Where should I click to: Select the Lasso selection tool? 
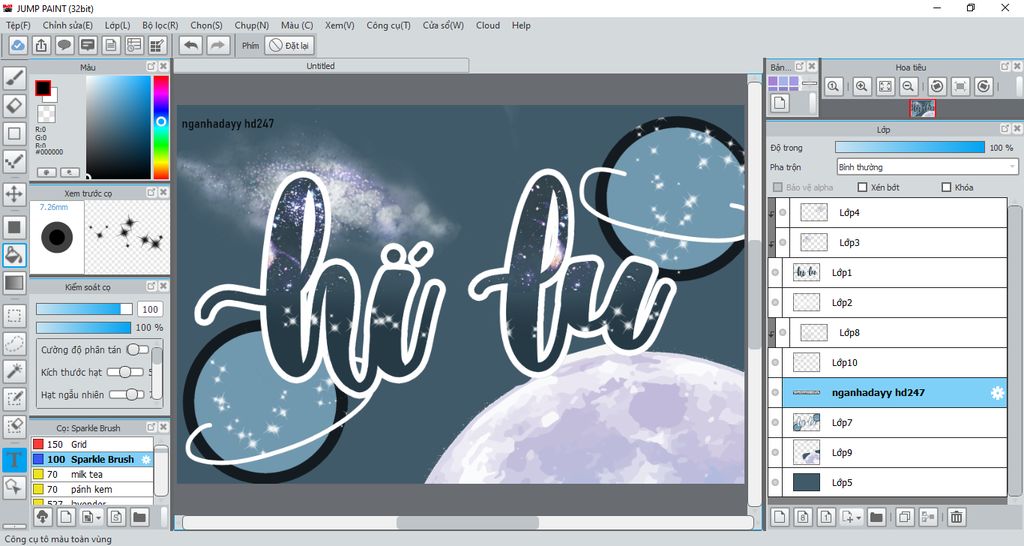[14, 343]
